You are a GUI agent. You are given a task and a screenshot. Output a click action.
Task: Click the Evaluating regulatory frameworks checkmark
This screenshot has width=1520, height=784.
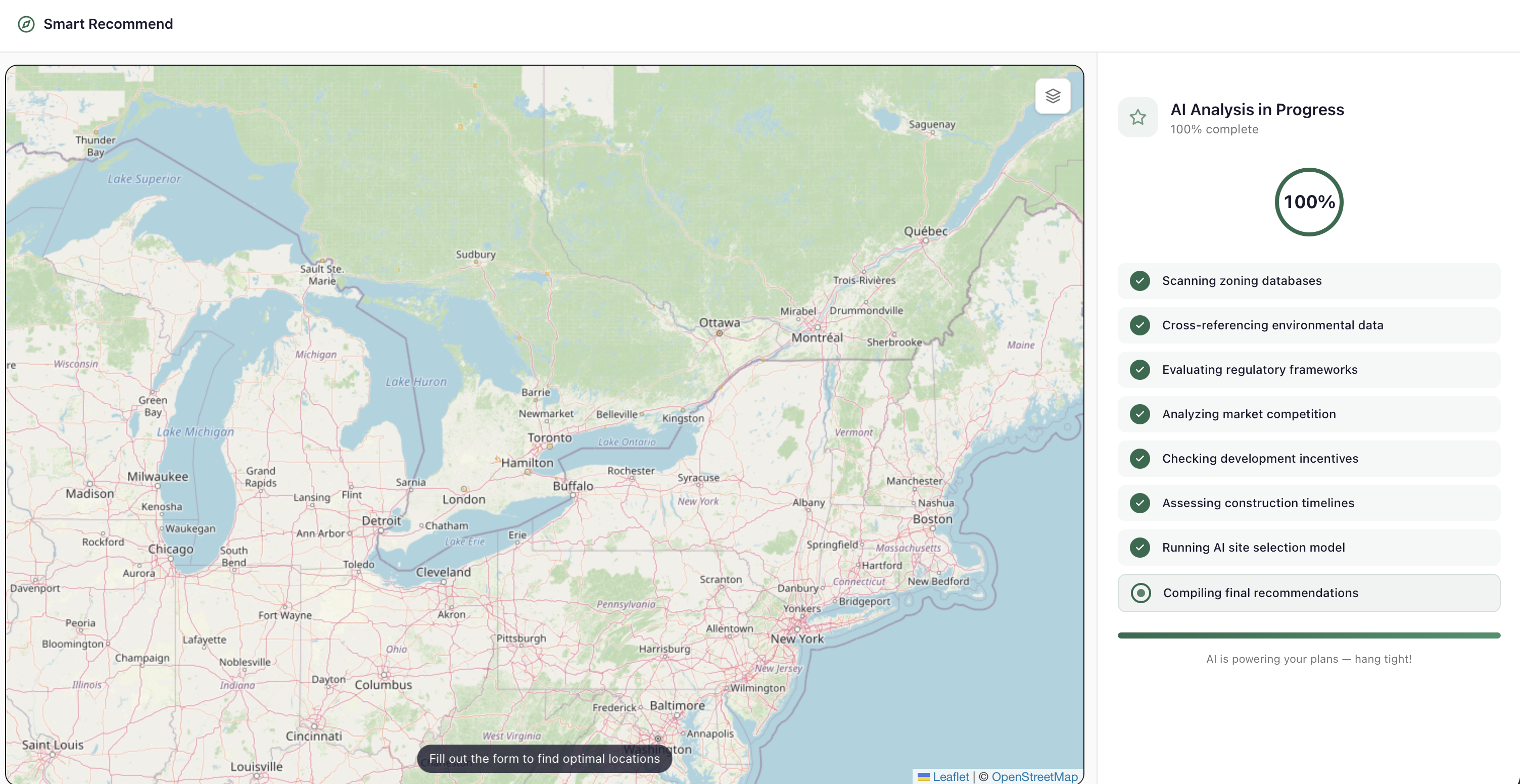pos(1140,370)
